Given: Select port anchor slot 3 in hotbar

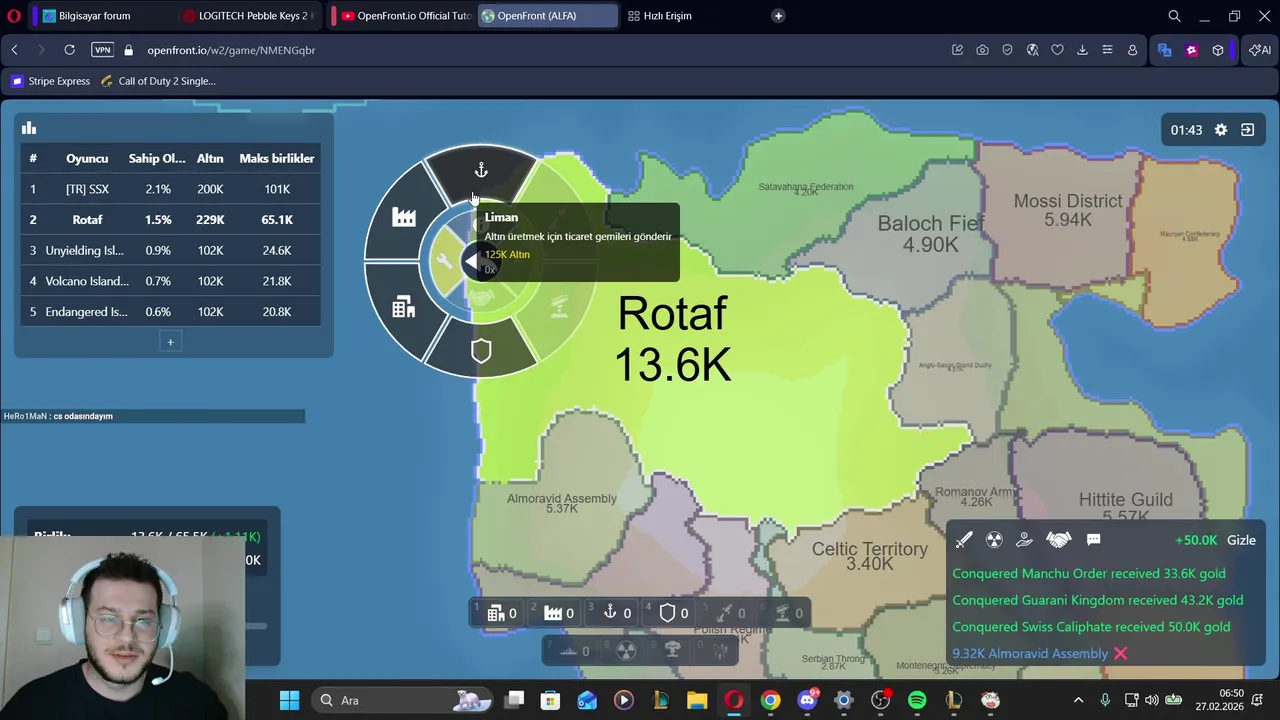Looking at the screenshot, I should click(613, 613).
